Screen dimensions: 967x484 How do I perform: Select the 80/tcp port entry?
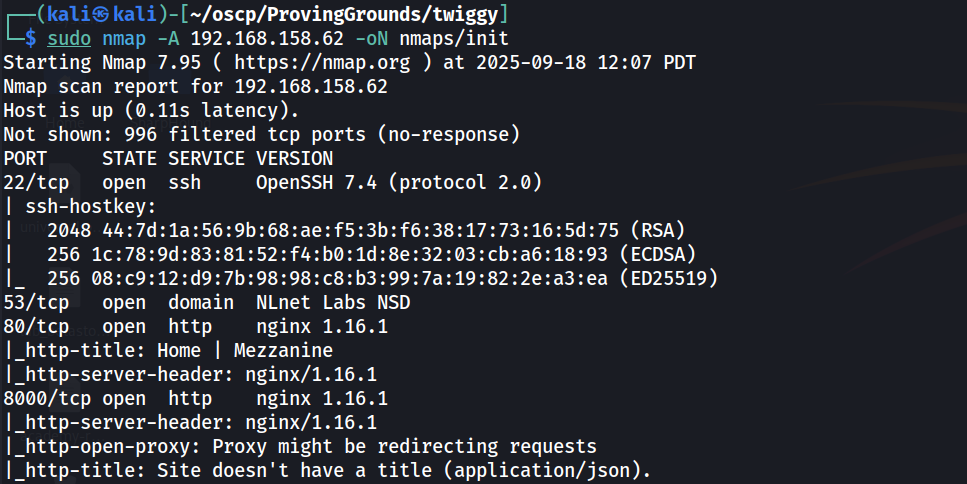36,325
